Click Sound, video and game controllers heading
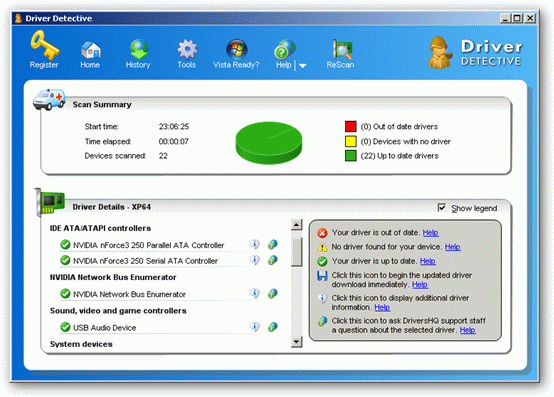This screenshot has height=397, width=554. pyautogui.click(x=118, y=311)
